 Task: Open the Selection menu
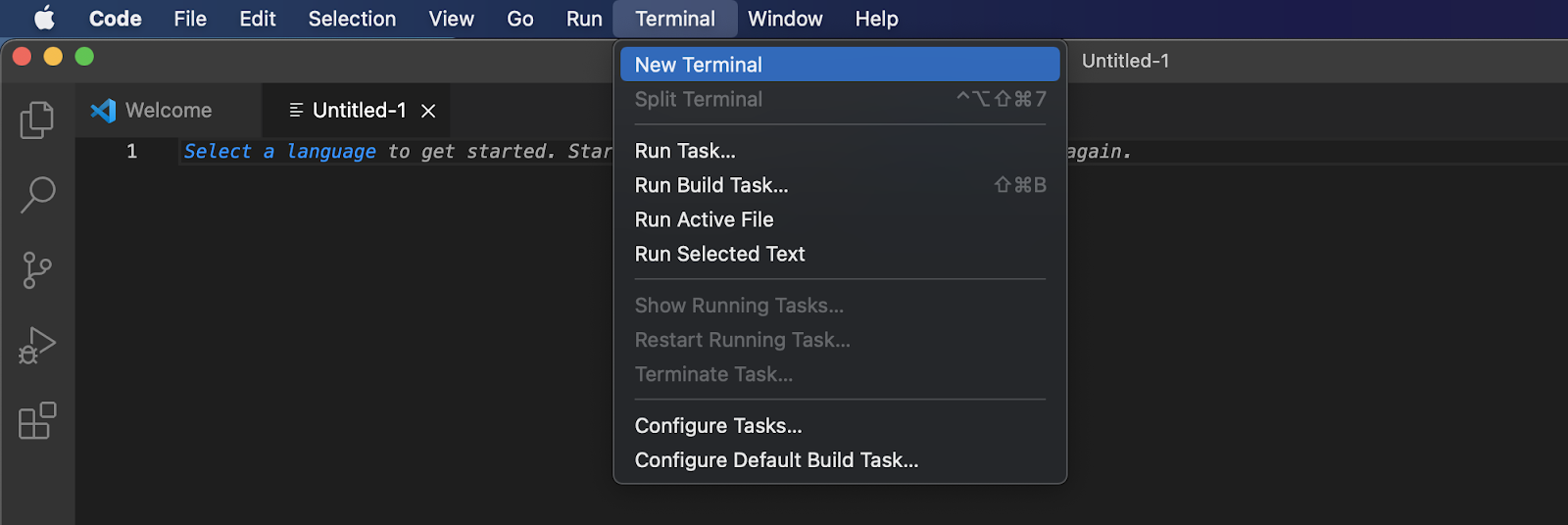coord(352,19)
